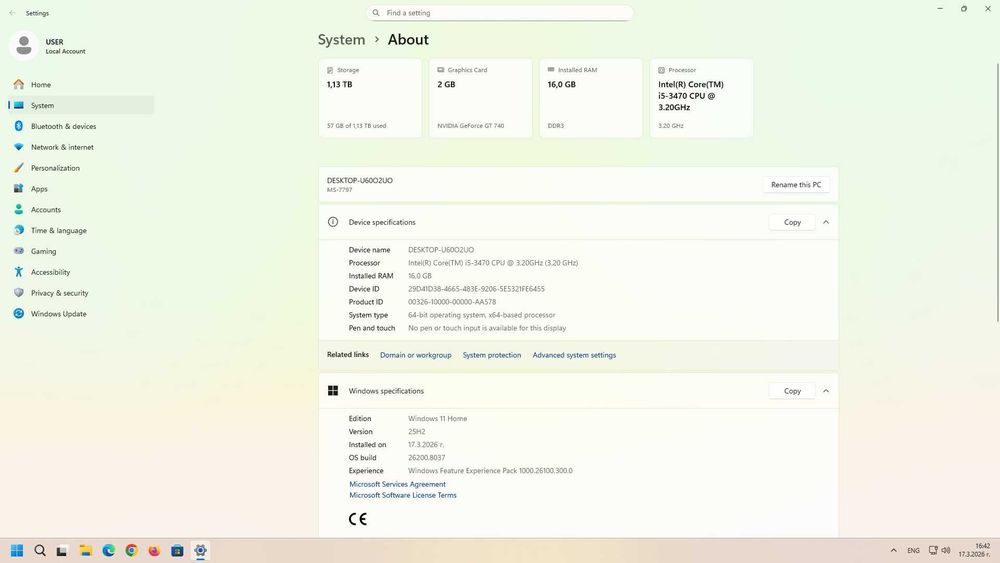Viewport: 1000px width, 563px height.
Task: Collapse the Device specifications section
Action: 826,222
